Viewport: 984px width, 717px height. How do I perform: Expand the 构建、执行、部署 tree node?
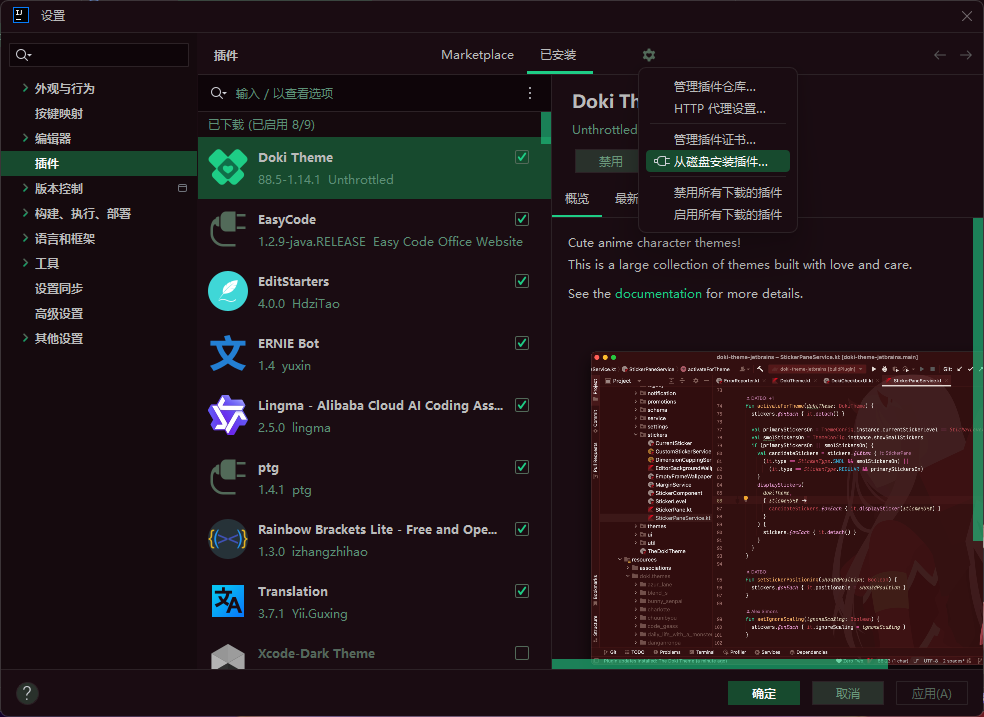coord(25,213)
